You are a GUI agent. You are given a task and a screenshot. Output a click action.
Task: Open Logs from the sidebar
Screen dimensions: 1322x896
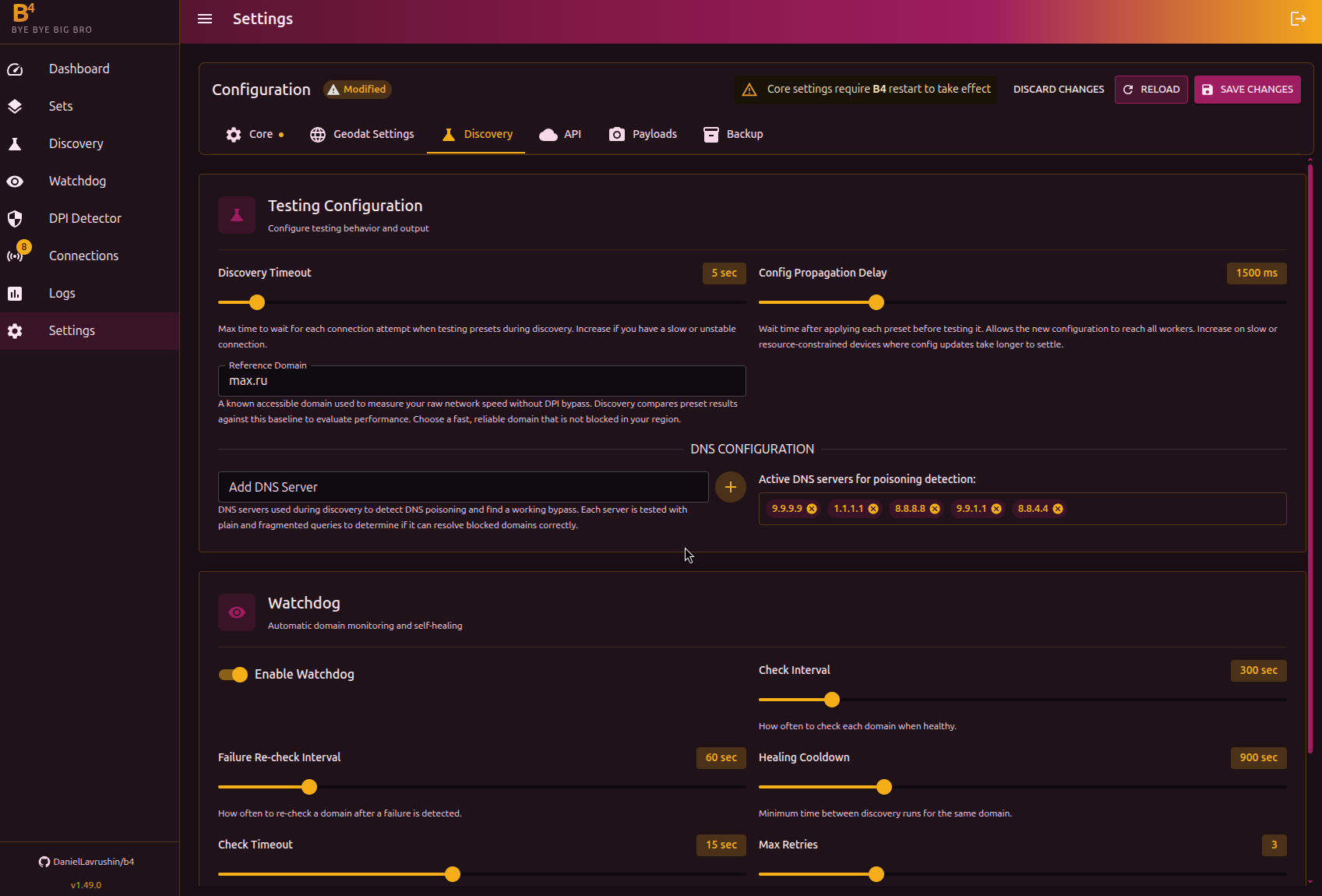click(62, 293)
